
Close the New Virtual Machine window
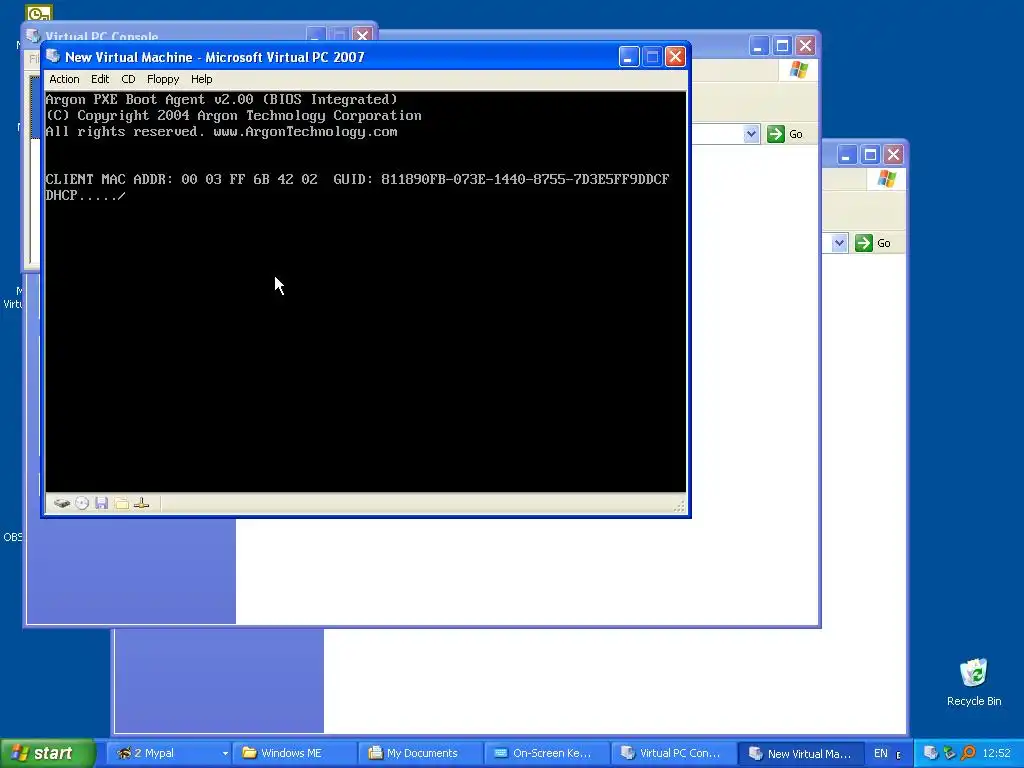[x=675, y=57]
